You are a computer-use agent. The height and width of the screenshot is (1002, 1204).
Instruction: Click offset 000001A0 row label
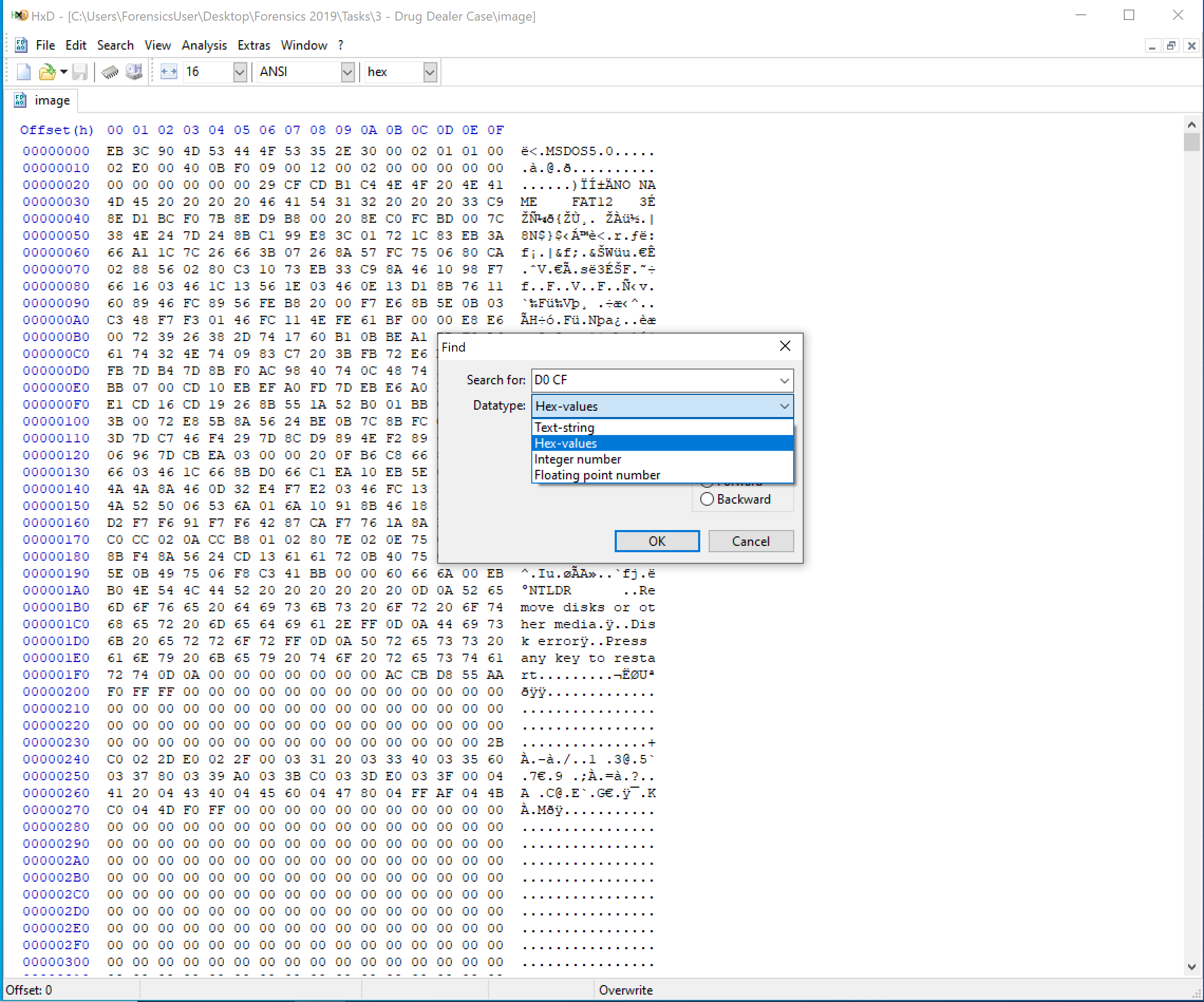(56, 590)
